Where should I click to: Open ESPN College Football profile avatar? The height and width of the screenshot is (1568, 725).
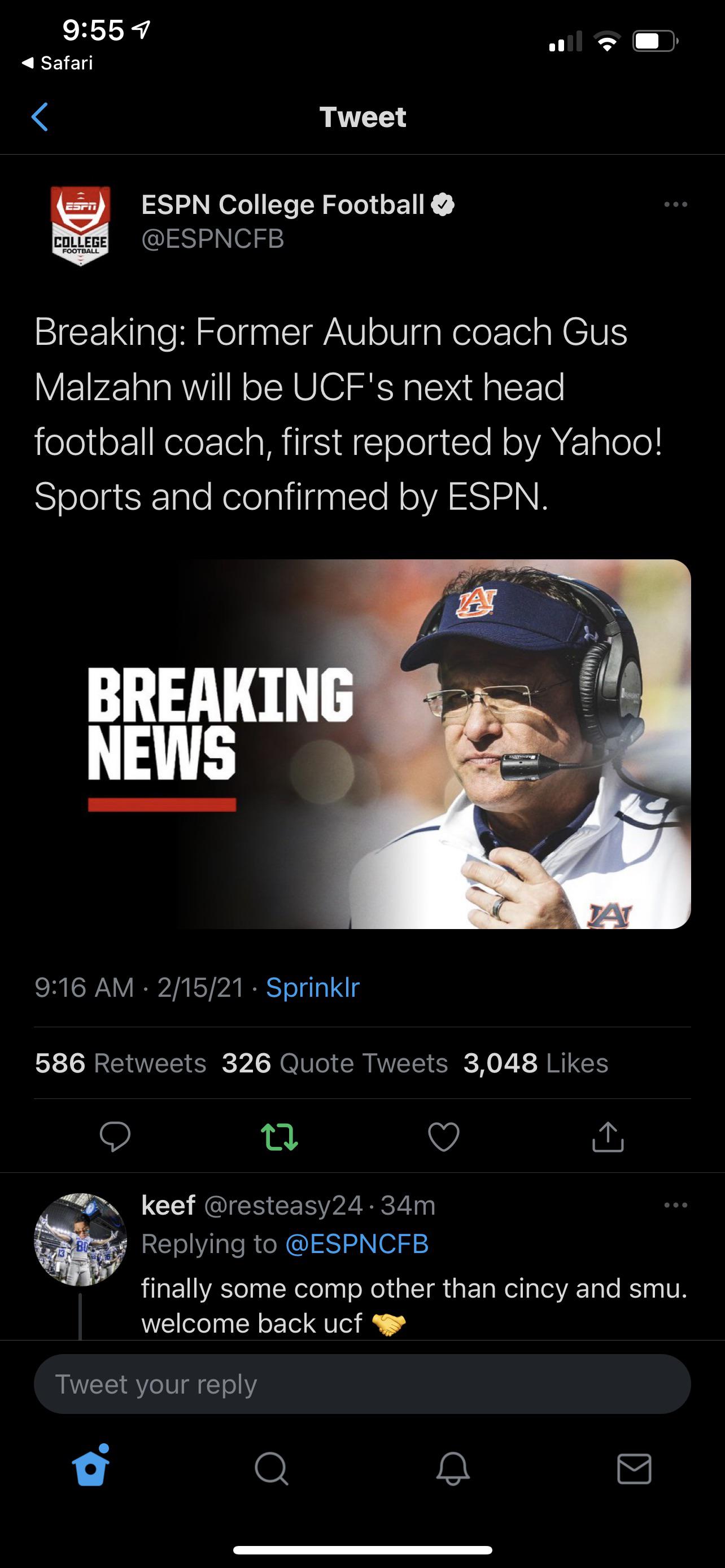80,225
